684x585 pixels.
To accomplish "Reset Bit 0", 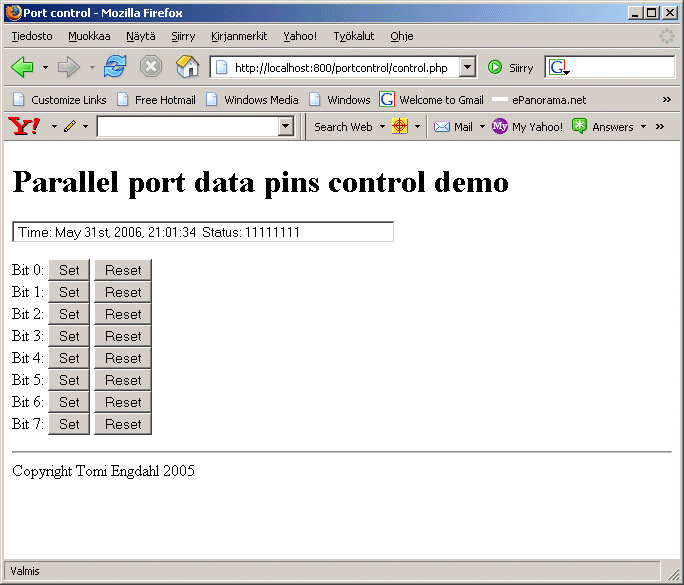I will (x=123, y=270).
